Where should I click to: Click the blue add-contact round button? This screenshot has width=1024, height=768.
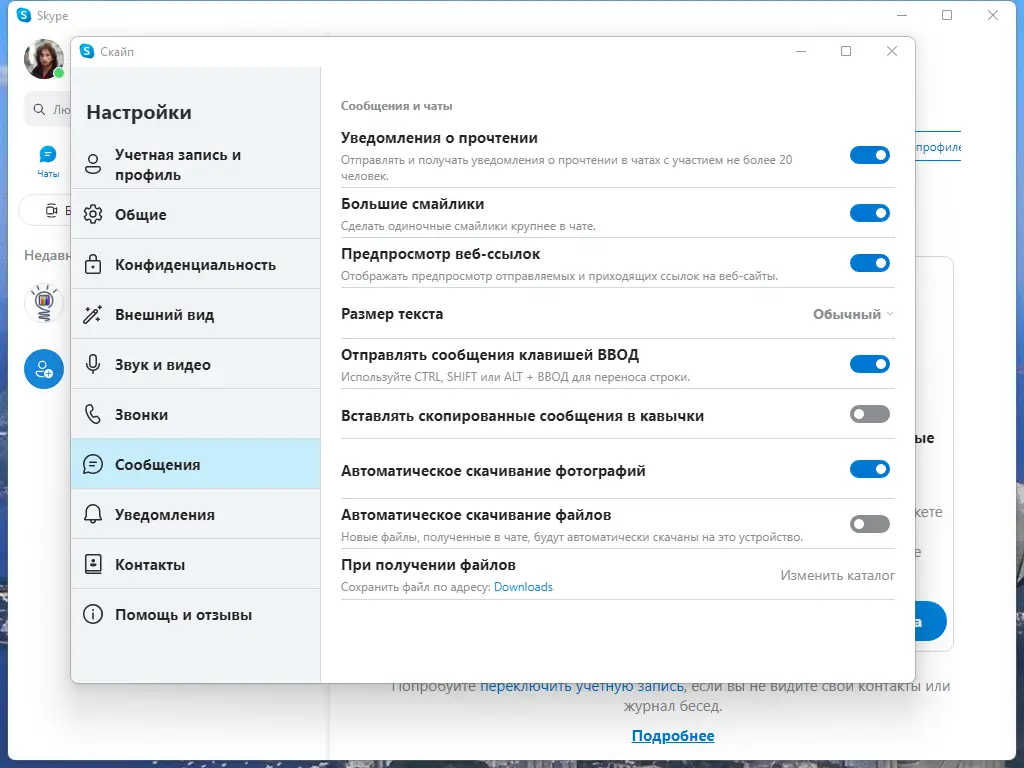click(44, 369)
